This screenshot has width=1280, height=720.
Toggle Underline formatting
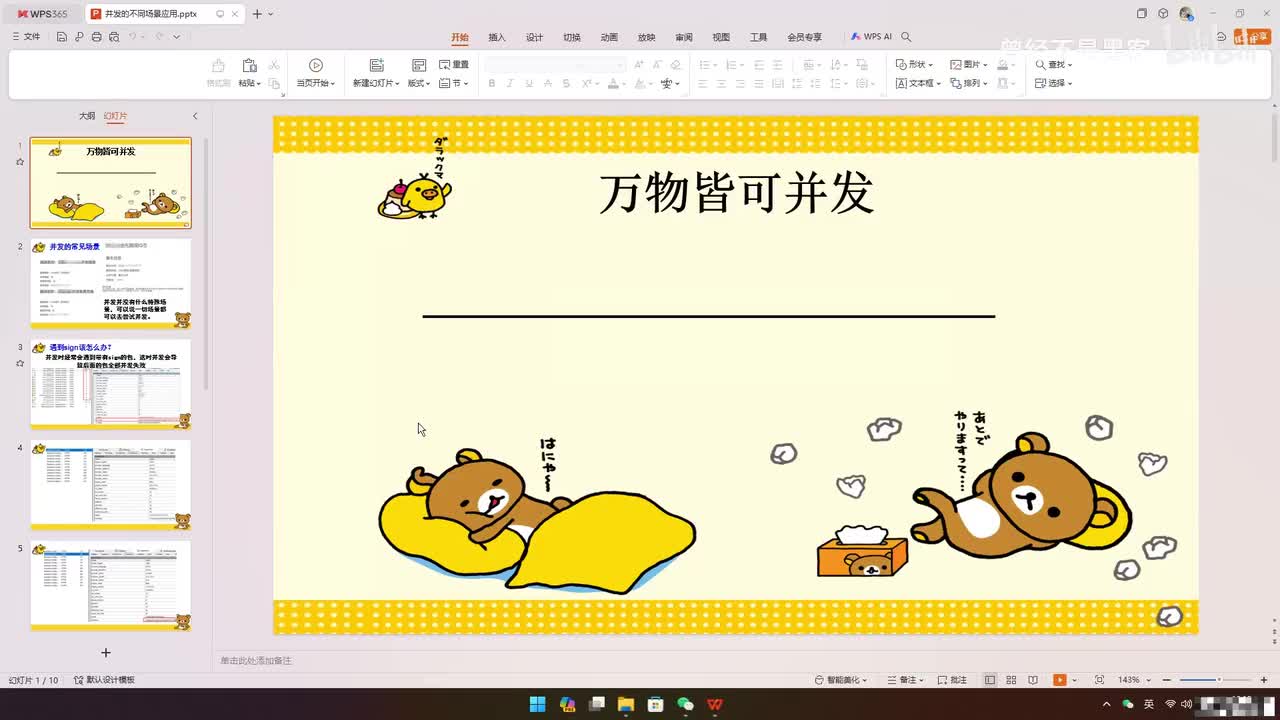click(529, 84)
